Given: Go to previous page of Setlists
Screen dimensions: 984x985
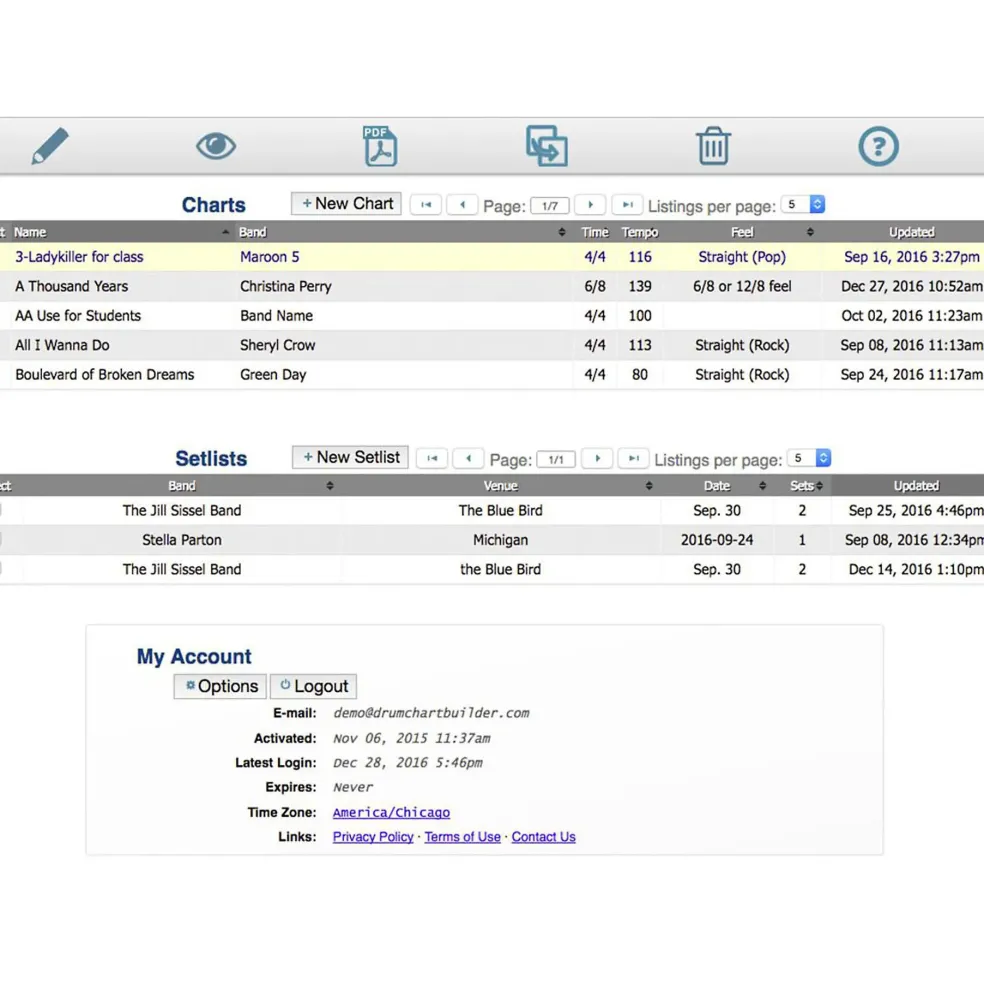Looking at the screenshot, I should tap(468, 459).
